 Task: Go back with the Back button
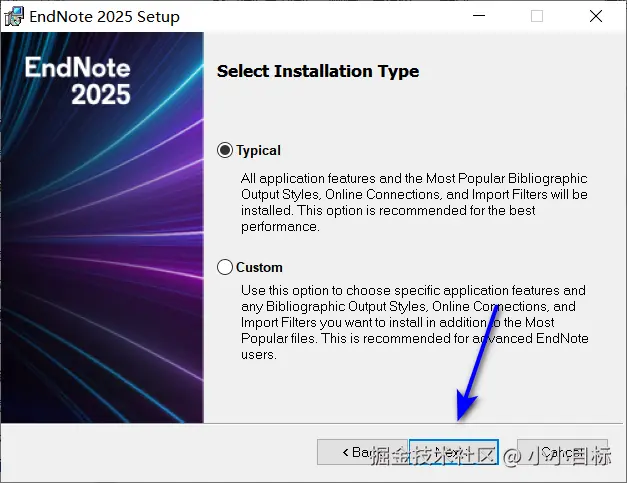click(362, 452)
